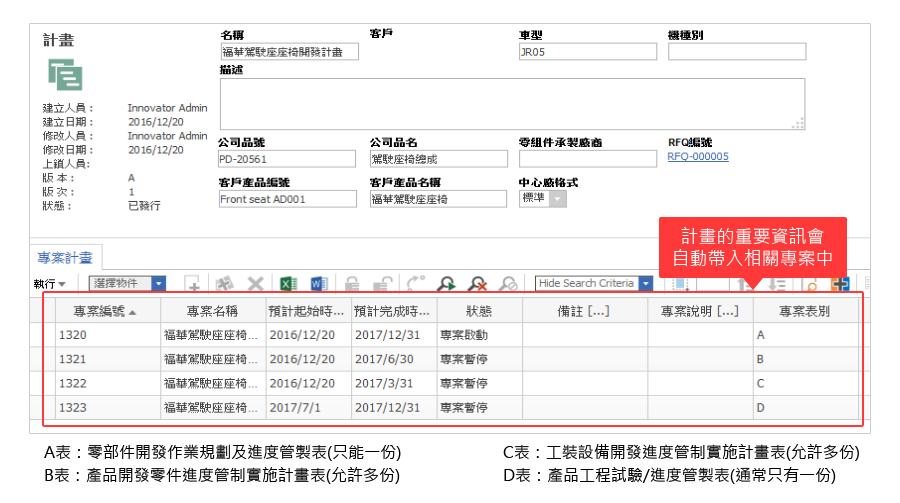Click the run search magnifier icon
Image resolution: width=900 pixels, height=503 pixels.
[445, 284]
